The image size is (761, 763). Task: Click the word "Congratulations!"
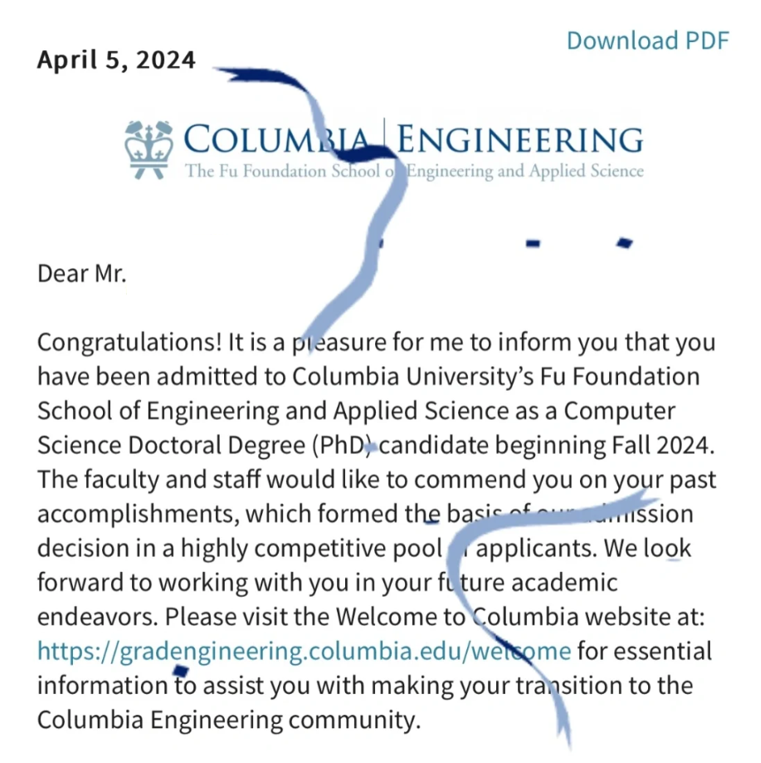point(129,343)
